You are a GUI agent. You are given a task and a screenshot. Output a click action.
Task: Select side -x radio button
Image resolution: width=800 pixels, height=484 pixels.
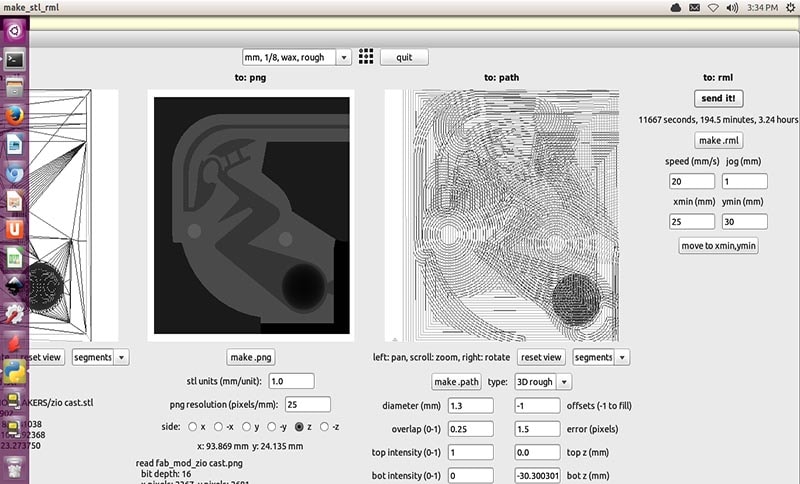coord(218,426)
